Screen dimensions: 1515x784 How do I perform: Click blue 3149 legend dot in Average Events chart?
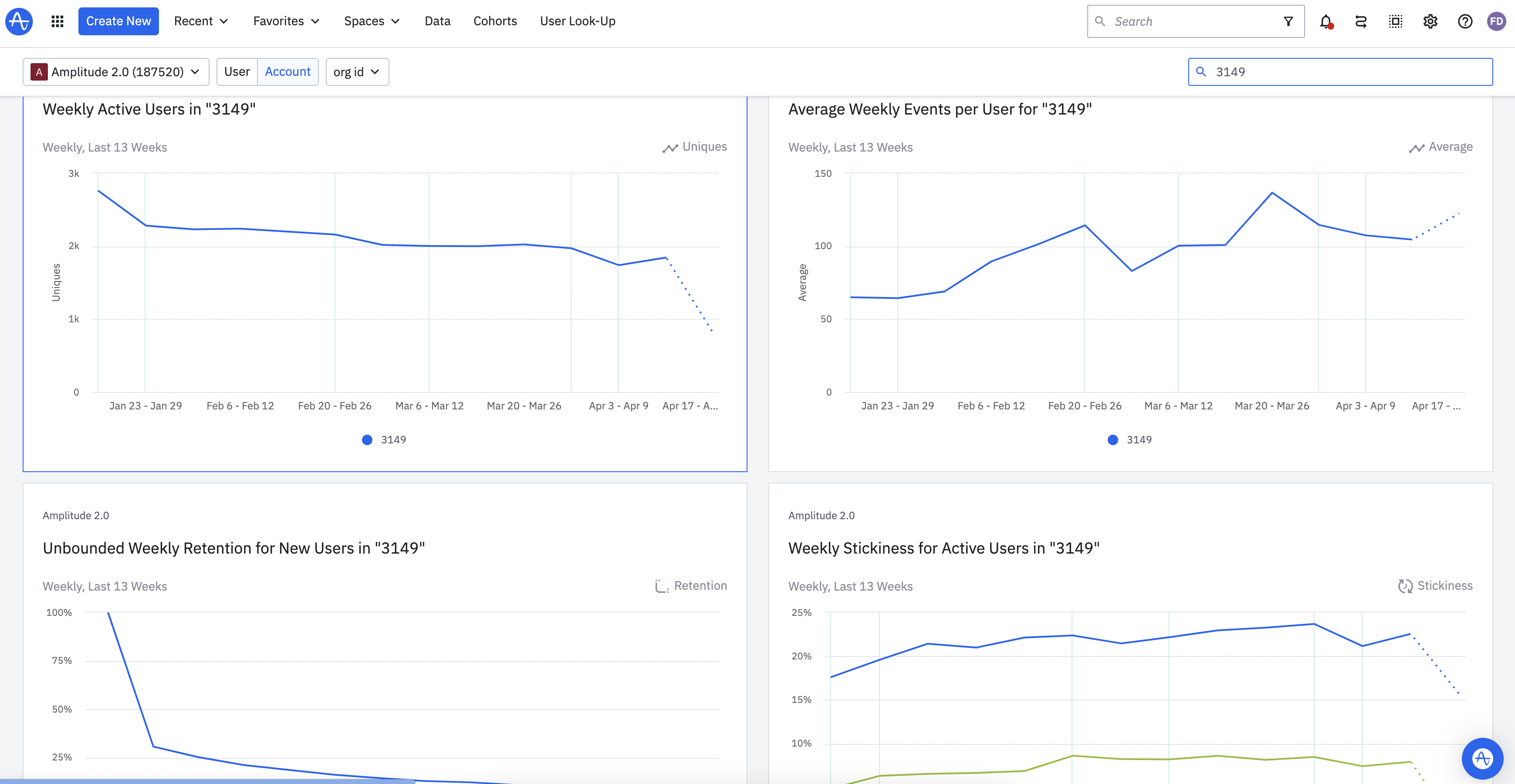pos(1112,440)
